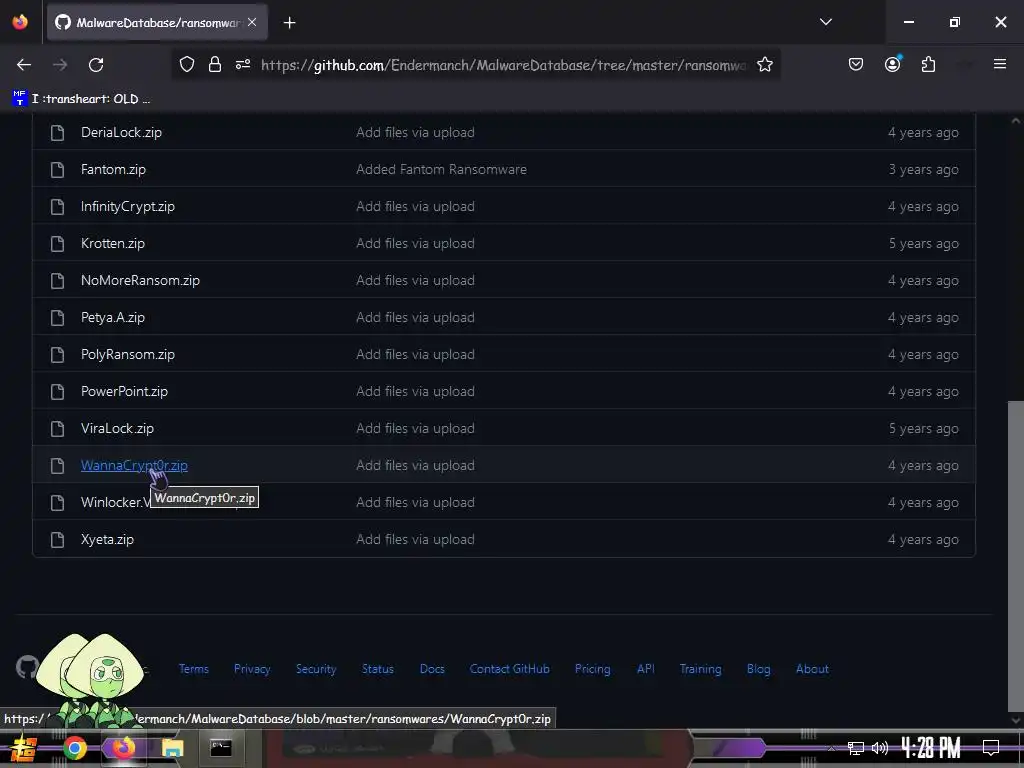Open Privacy footer link
This screenshot has height=768, width=1024.
252,669
